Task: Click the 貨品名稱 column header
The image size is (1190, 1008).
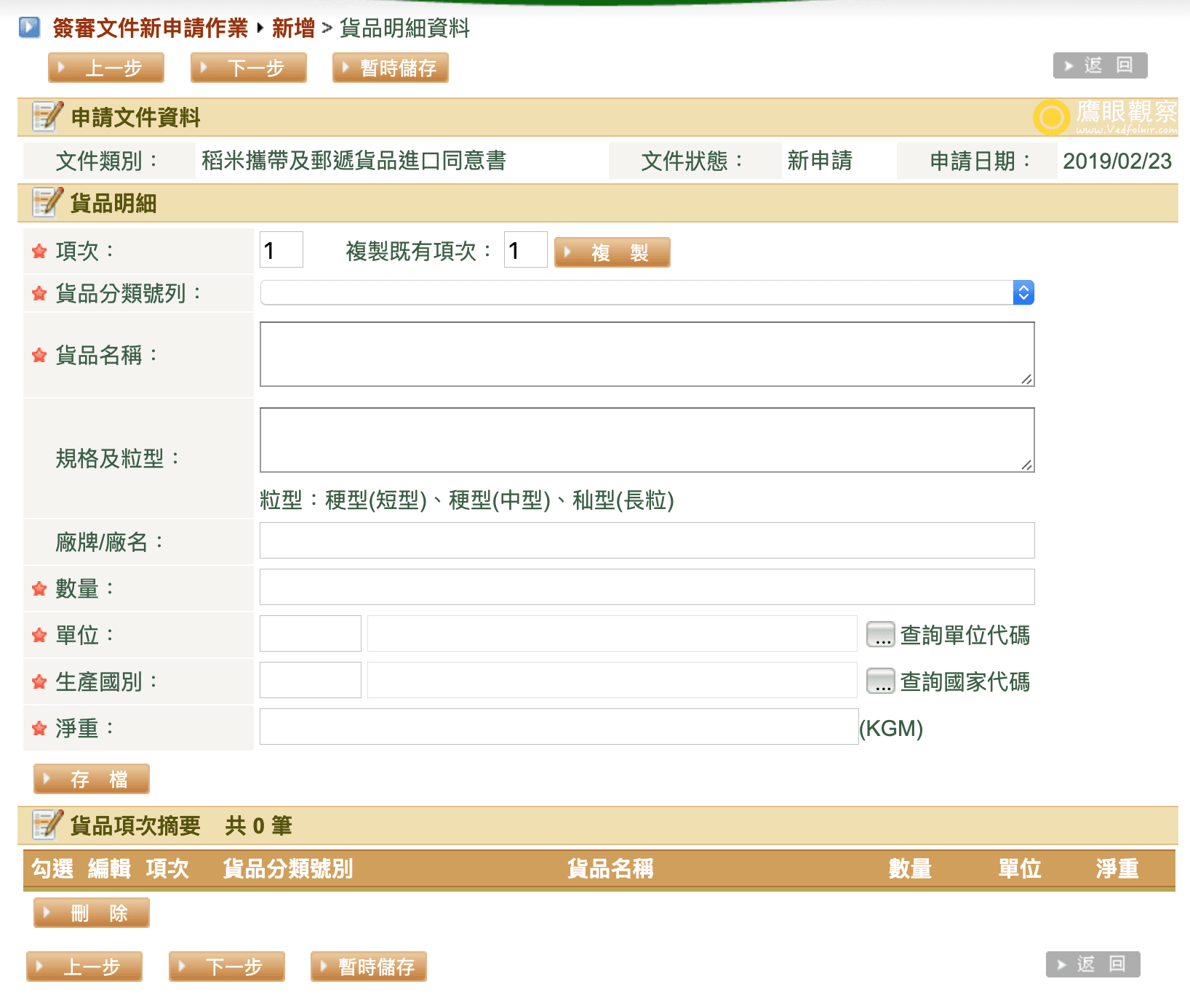Action: click(x=610, y=868)
